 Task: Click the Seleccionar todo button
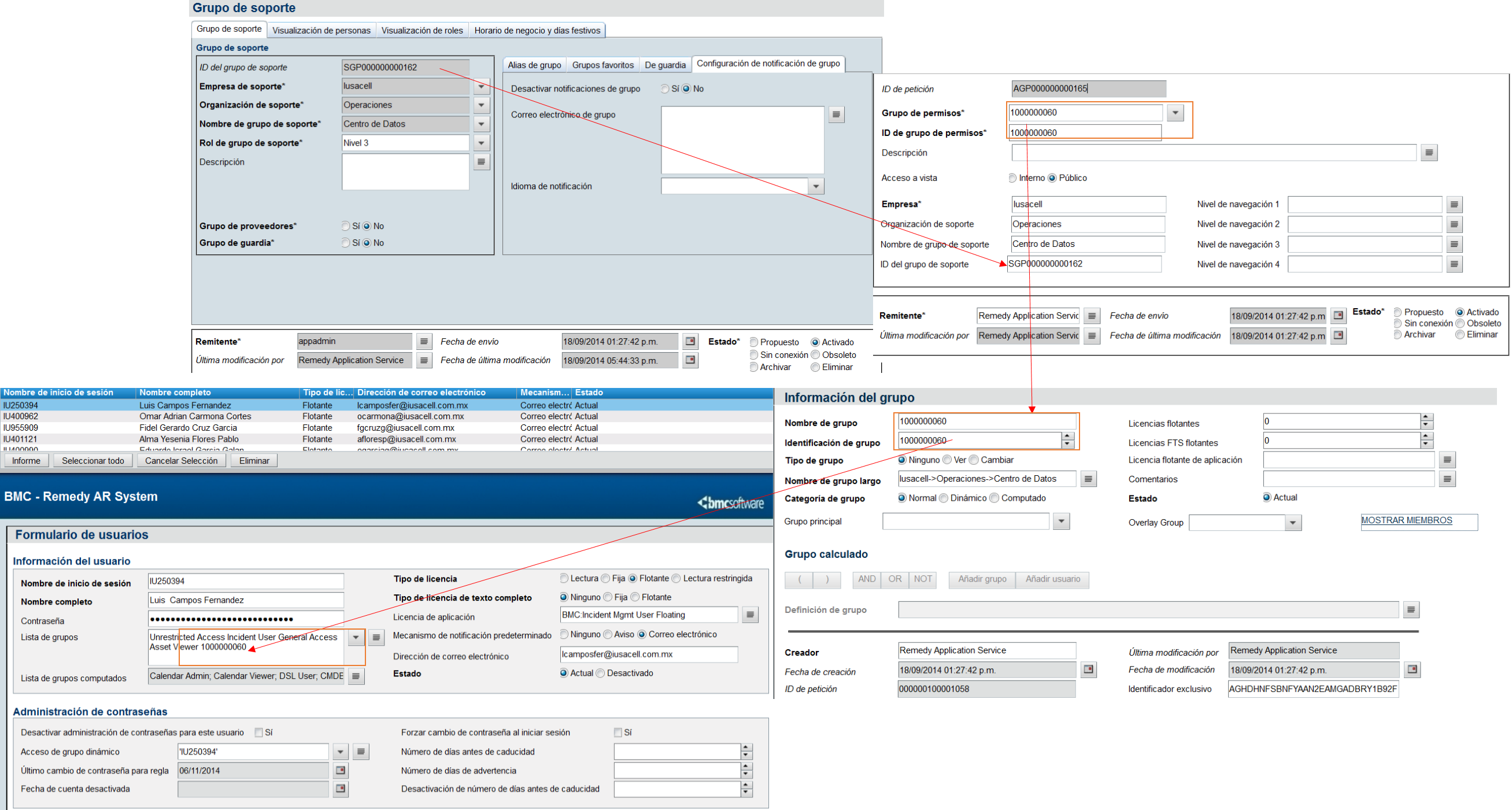pyautogui.click(x=93, y=460)
